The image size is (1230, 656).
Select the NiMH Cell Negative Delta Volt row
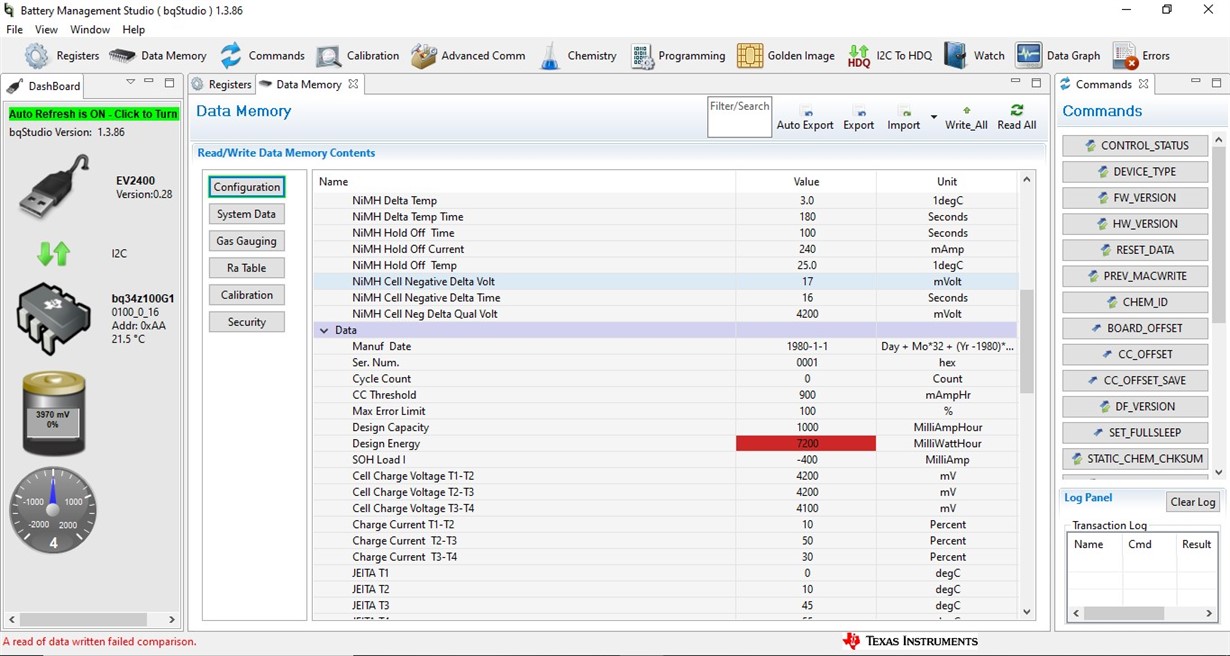(665, 282)
